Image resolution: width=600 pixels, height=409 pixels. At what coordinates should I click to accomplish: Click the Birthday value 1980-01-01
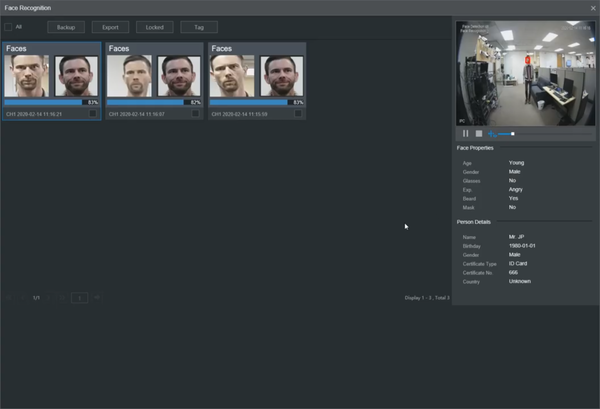point(522,246)
